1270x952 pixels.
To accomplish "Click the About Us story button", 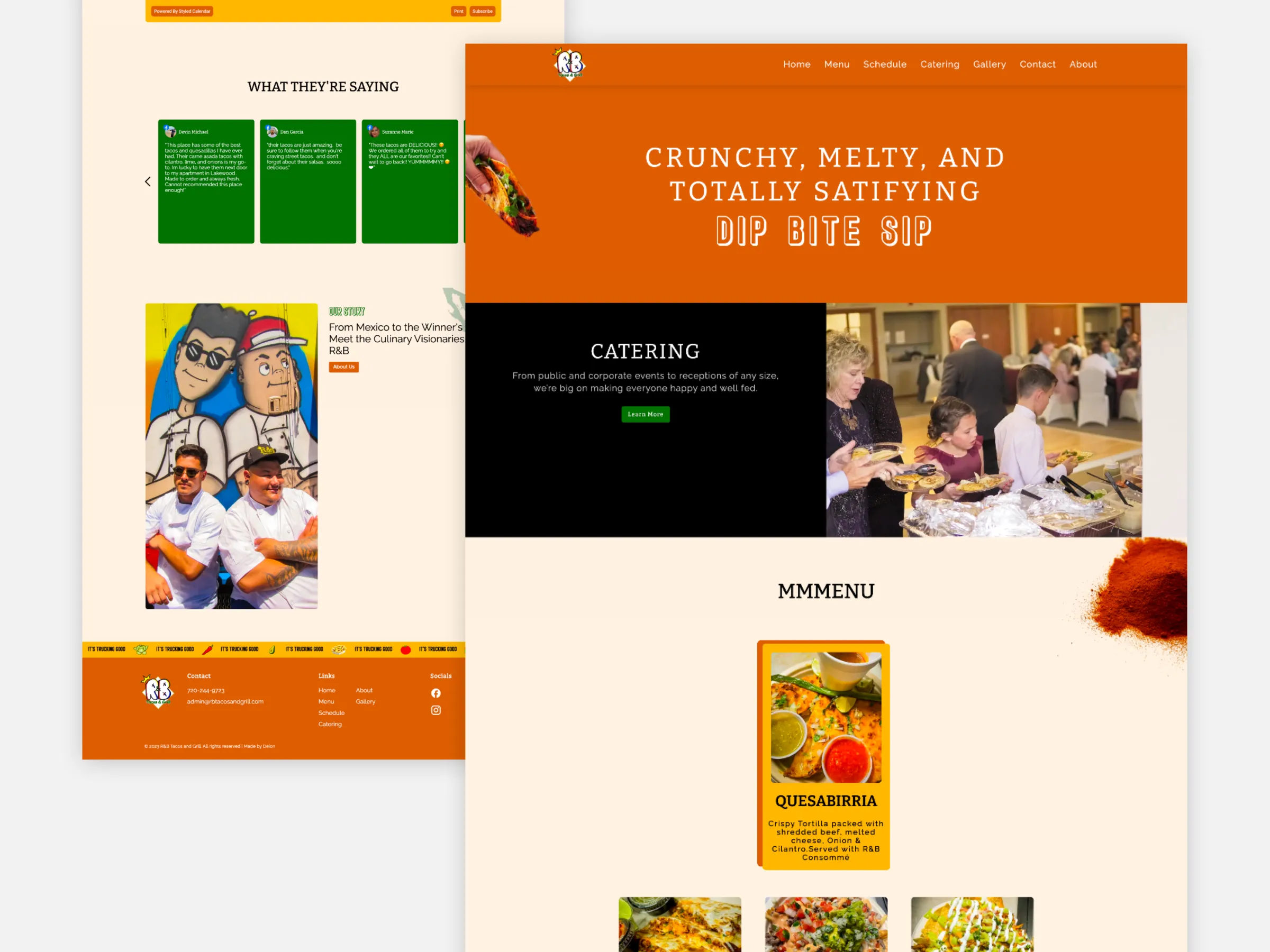I will coord(343,366).
